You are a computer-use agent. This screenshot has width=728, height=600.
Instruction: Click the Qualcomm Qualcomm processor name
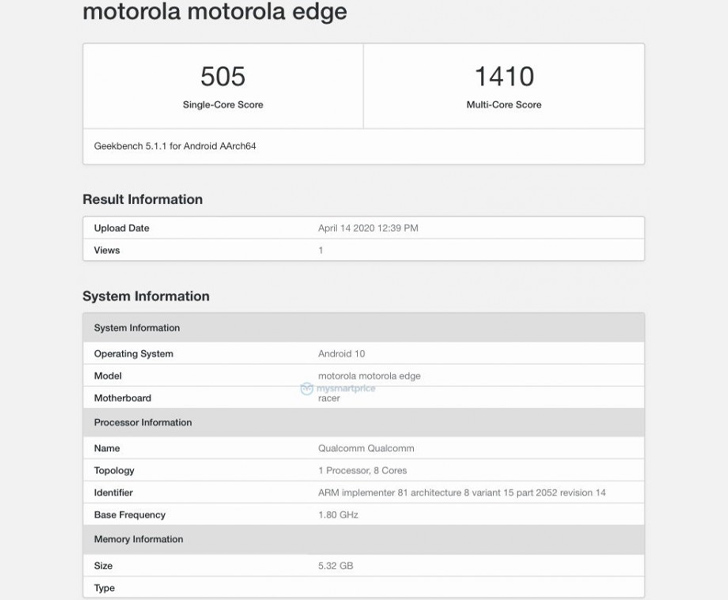coord(366,448)
